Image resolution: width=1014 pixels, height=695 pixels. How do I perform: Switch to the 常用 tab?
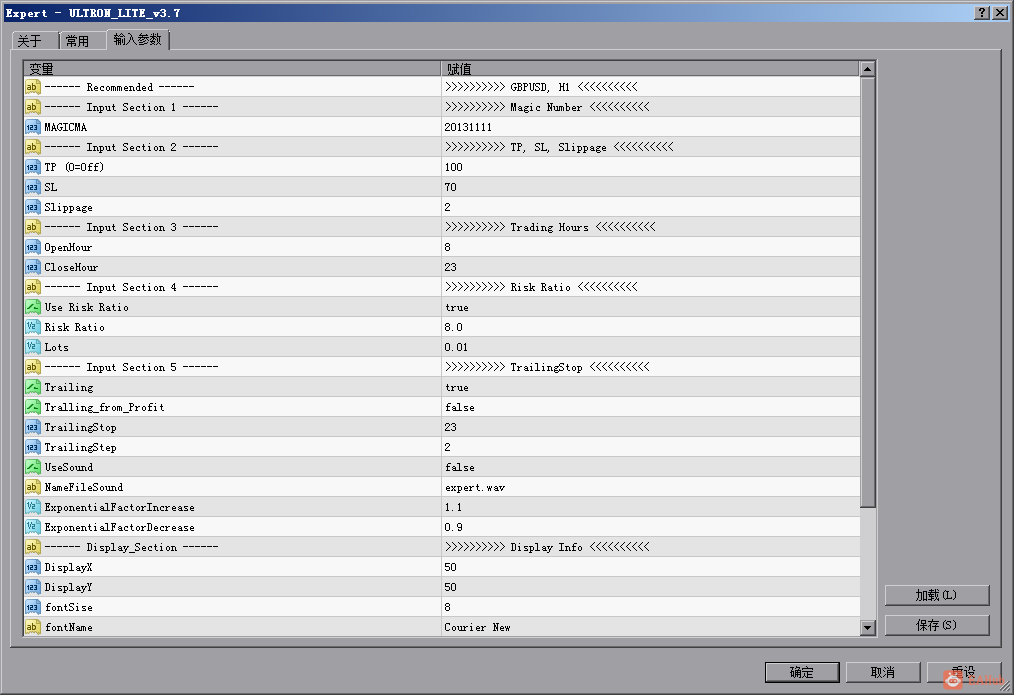click(x=82, y=41)
